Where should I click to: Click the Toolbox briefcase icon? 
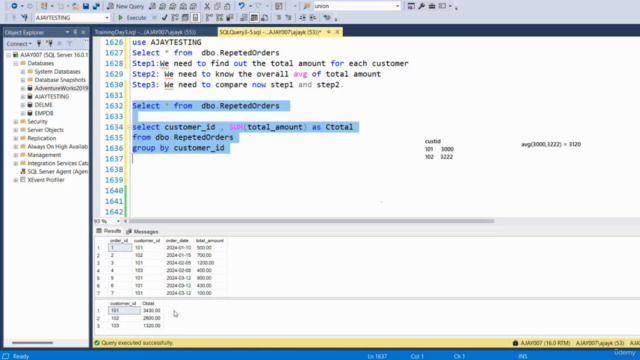(x=432, y=6)
